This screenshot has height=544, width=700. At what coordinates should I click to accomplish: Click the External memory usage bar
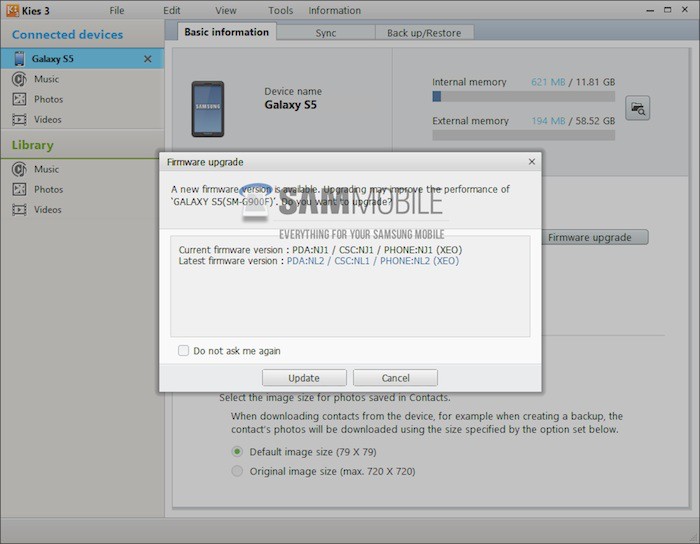pyautogui.click(x=524, y=135)
